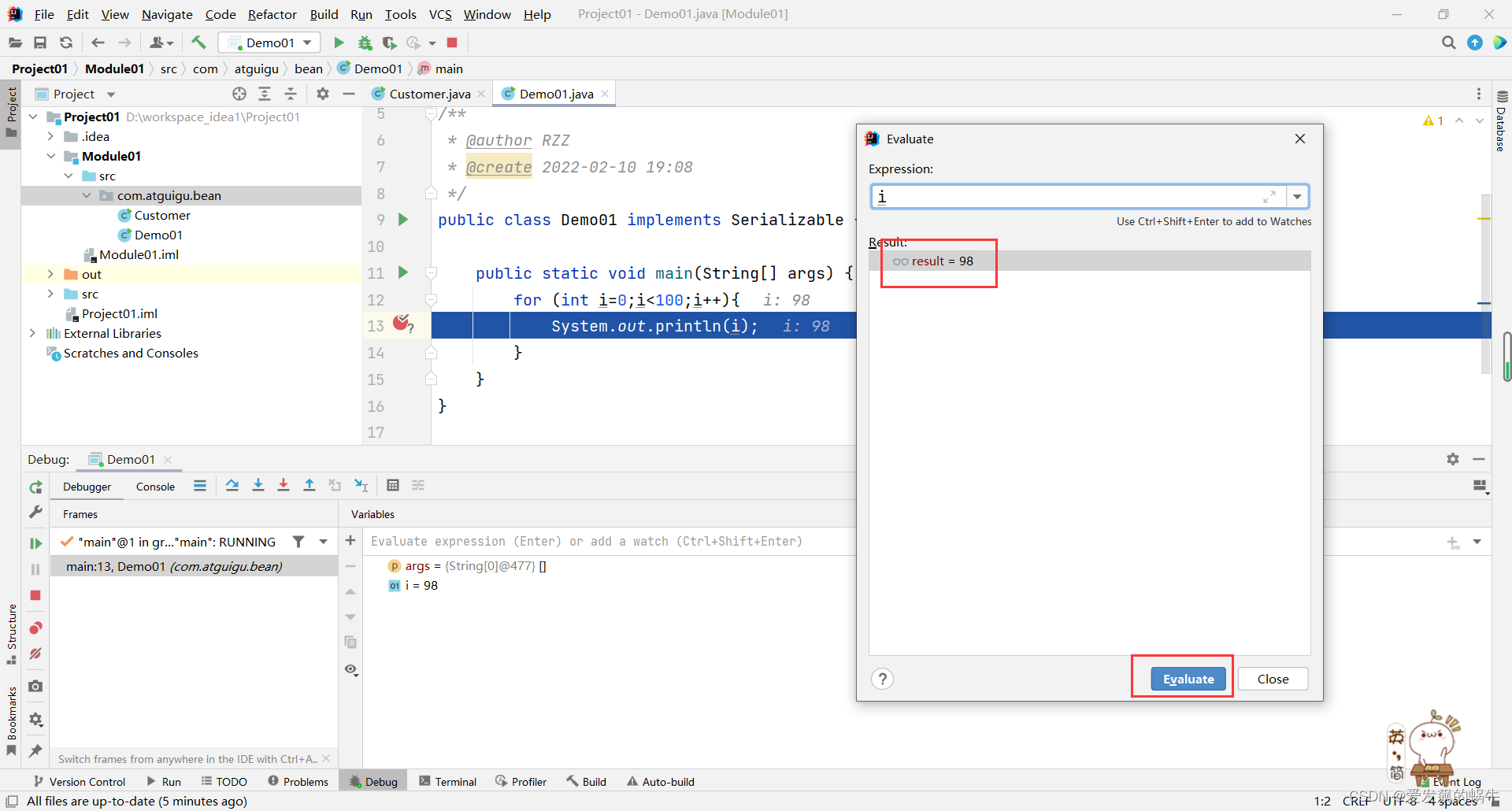This screenshot has height=811, width=1512.
Task: Open Database side panel
Action: (1502, 120)
